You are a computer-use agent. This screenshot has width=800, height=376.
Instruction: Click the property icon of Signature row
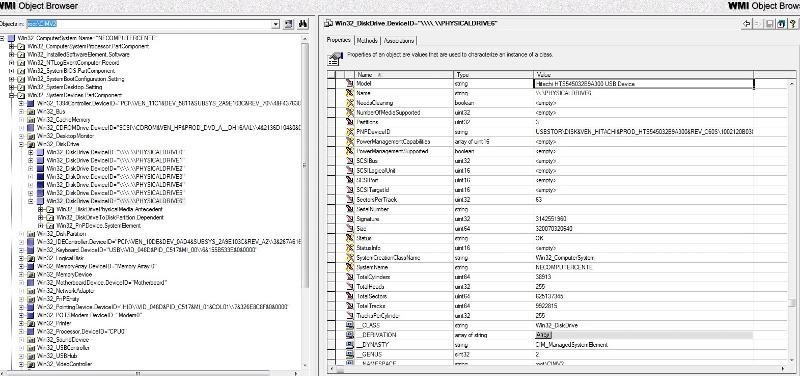[x=349, y=219]
